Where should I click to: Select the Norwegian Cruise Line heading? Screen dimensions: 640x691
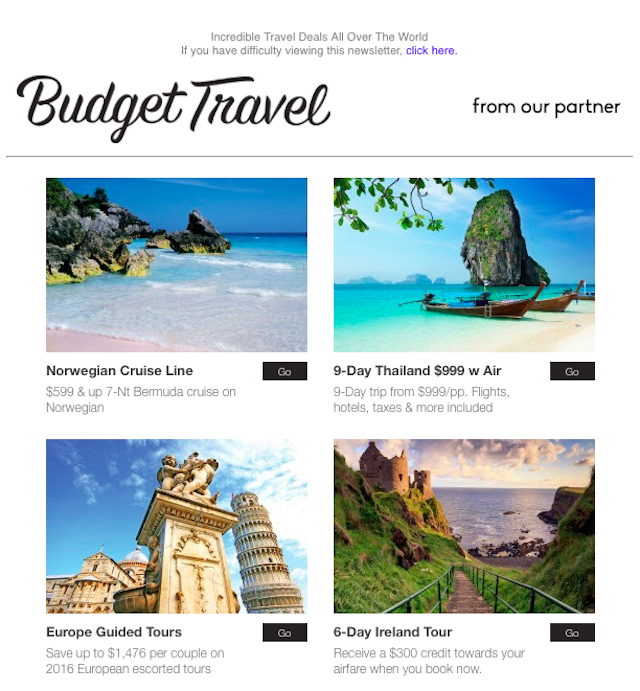click(119, 371)
